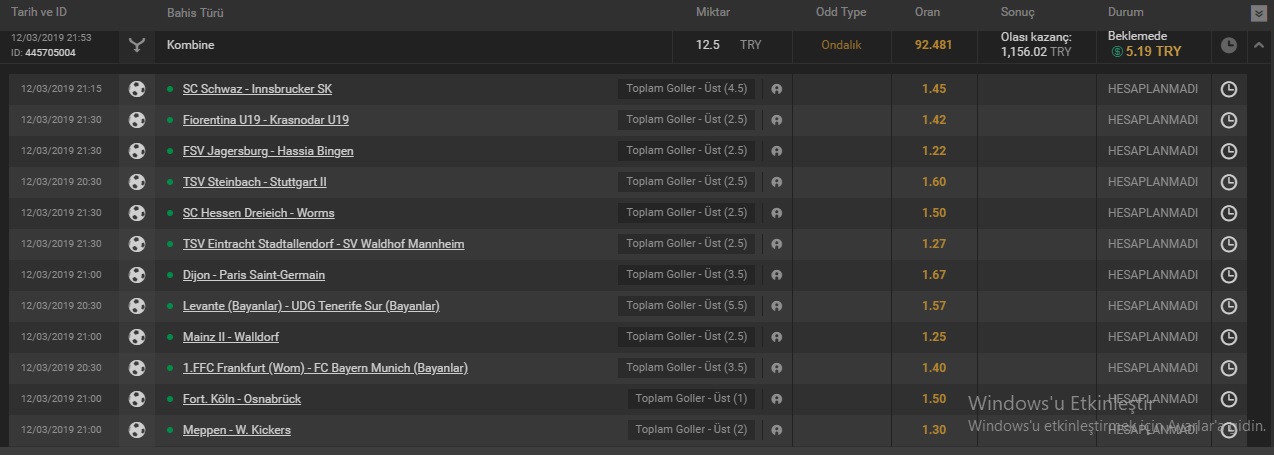Click soccer ball icon for Mainz II row
Viewport: 1274px width, 460px height.
coord(137,337)
